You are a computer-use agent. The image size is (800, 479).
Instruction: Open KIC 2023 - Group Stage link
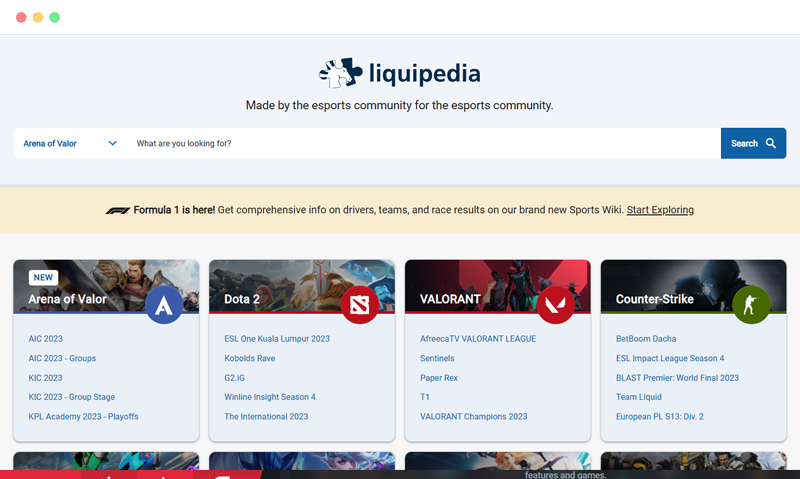click(x=71, y=397)
